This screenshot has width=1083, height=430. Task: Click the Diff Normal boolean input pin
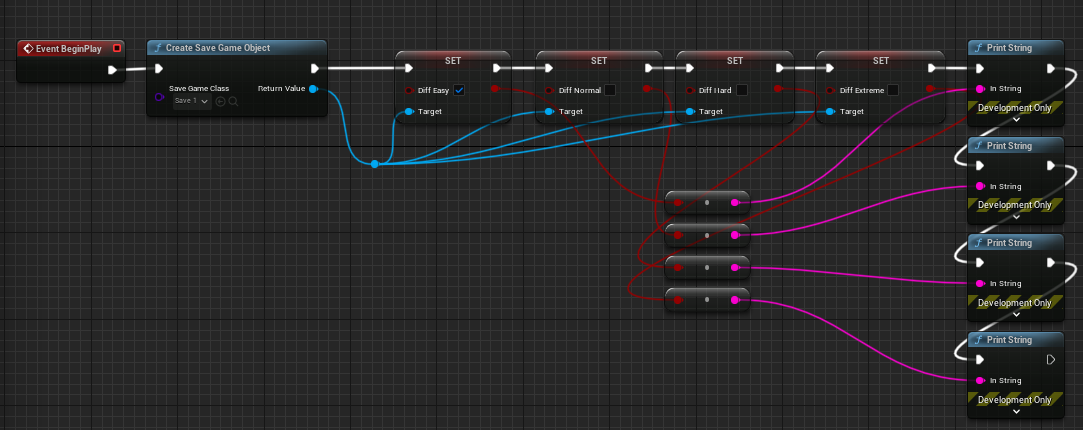pos(549,90)
